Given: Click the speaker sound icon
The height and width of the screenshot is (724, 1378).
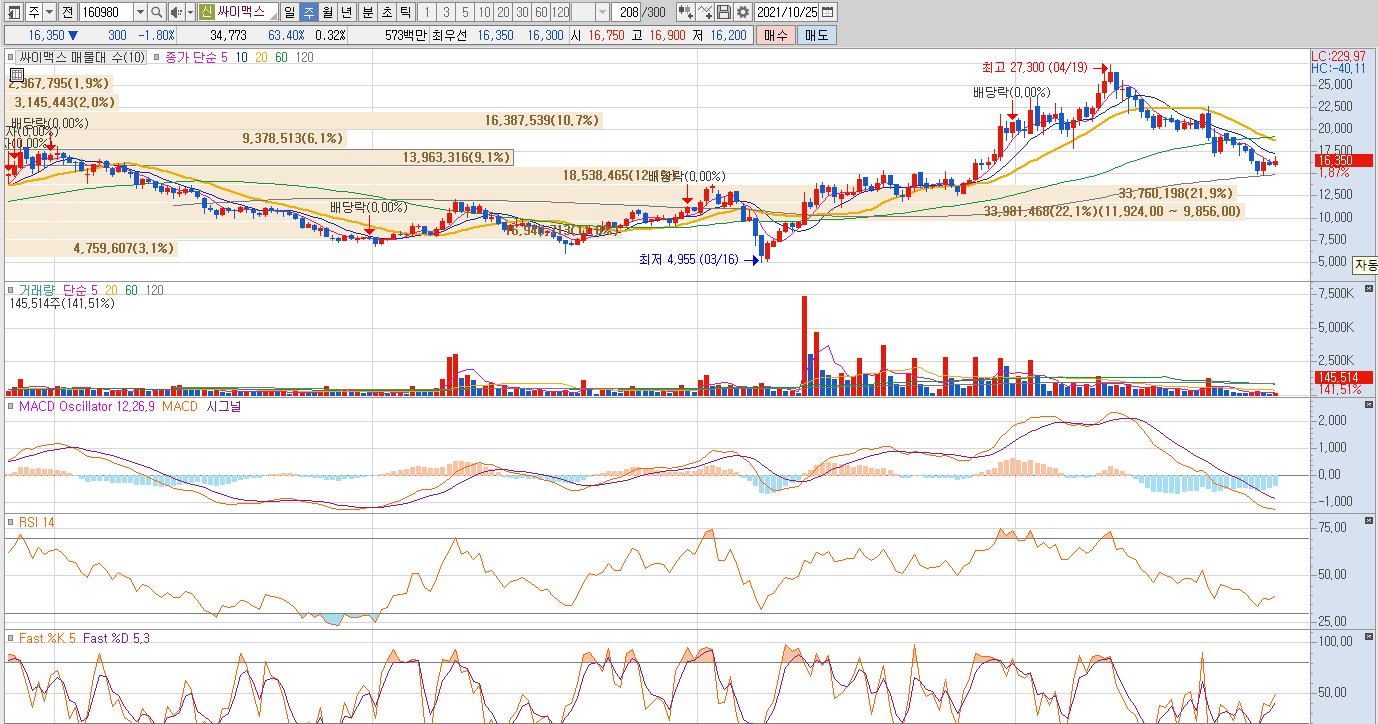Looking at the screenshot, I should [176, 12].
